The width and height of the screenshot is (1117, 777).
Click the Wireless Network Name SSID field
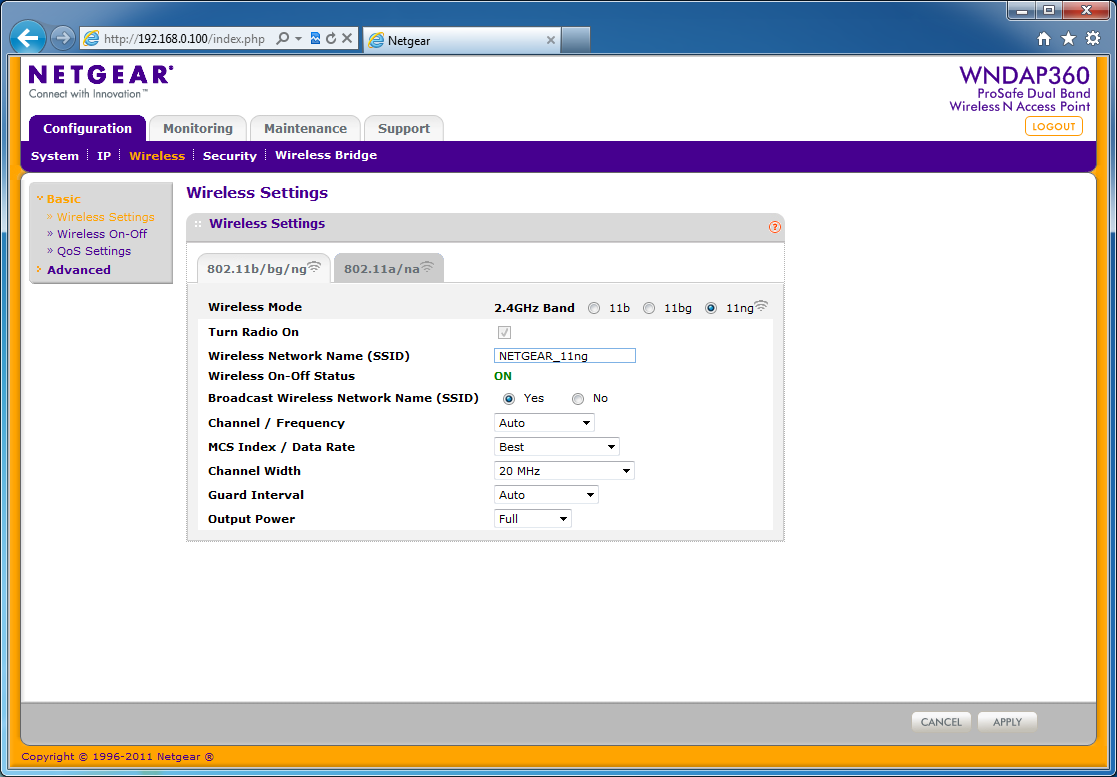(x=565, y=356)
